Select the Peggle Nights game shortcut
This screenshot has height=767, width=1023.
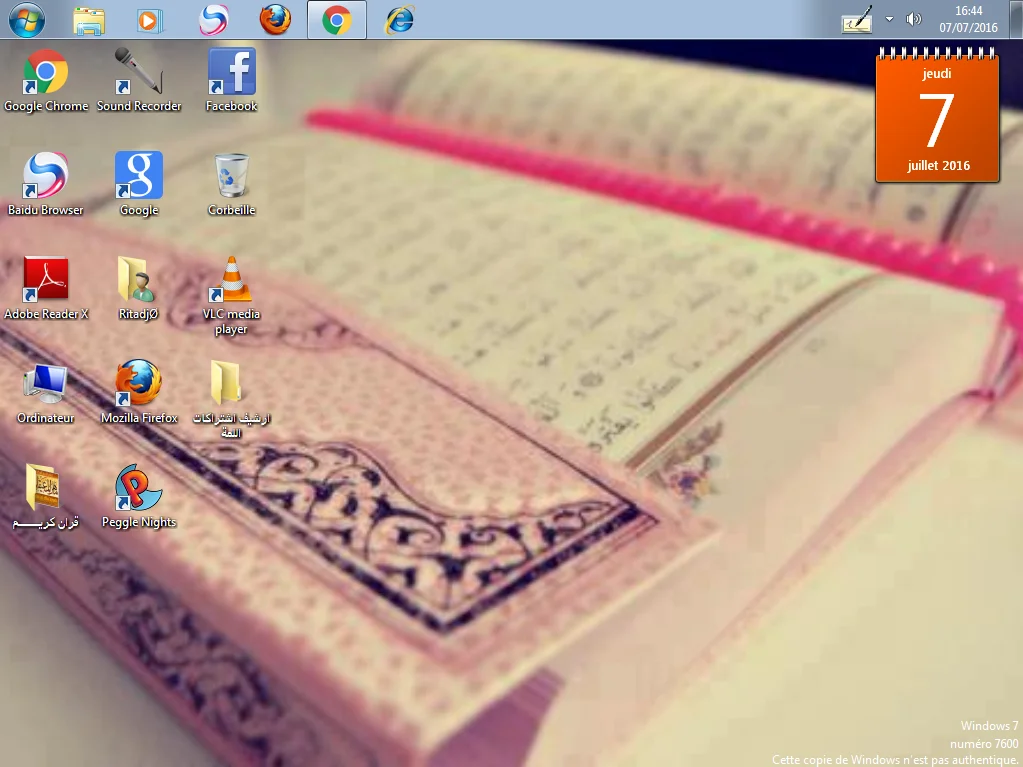(x=138, y=489)
